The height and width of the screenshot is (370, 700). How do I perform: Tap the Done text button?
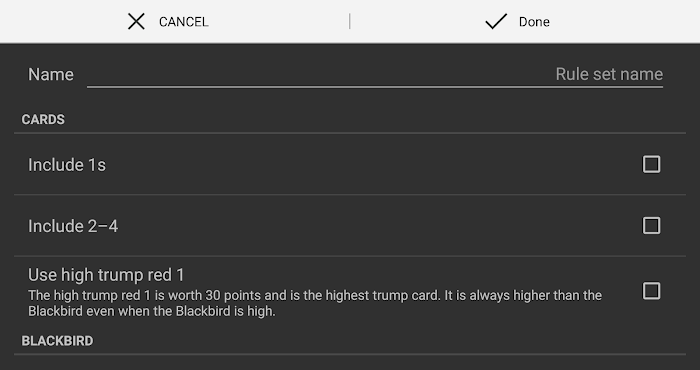click(534, 22)
